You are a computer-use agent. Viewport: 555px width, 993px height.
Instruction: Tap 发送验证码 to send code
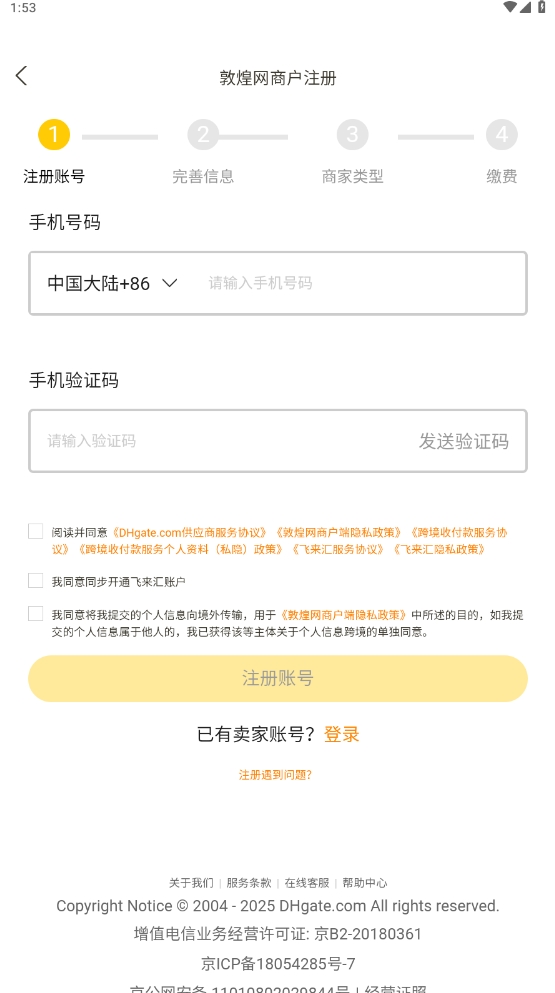[x=464, y=441]
